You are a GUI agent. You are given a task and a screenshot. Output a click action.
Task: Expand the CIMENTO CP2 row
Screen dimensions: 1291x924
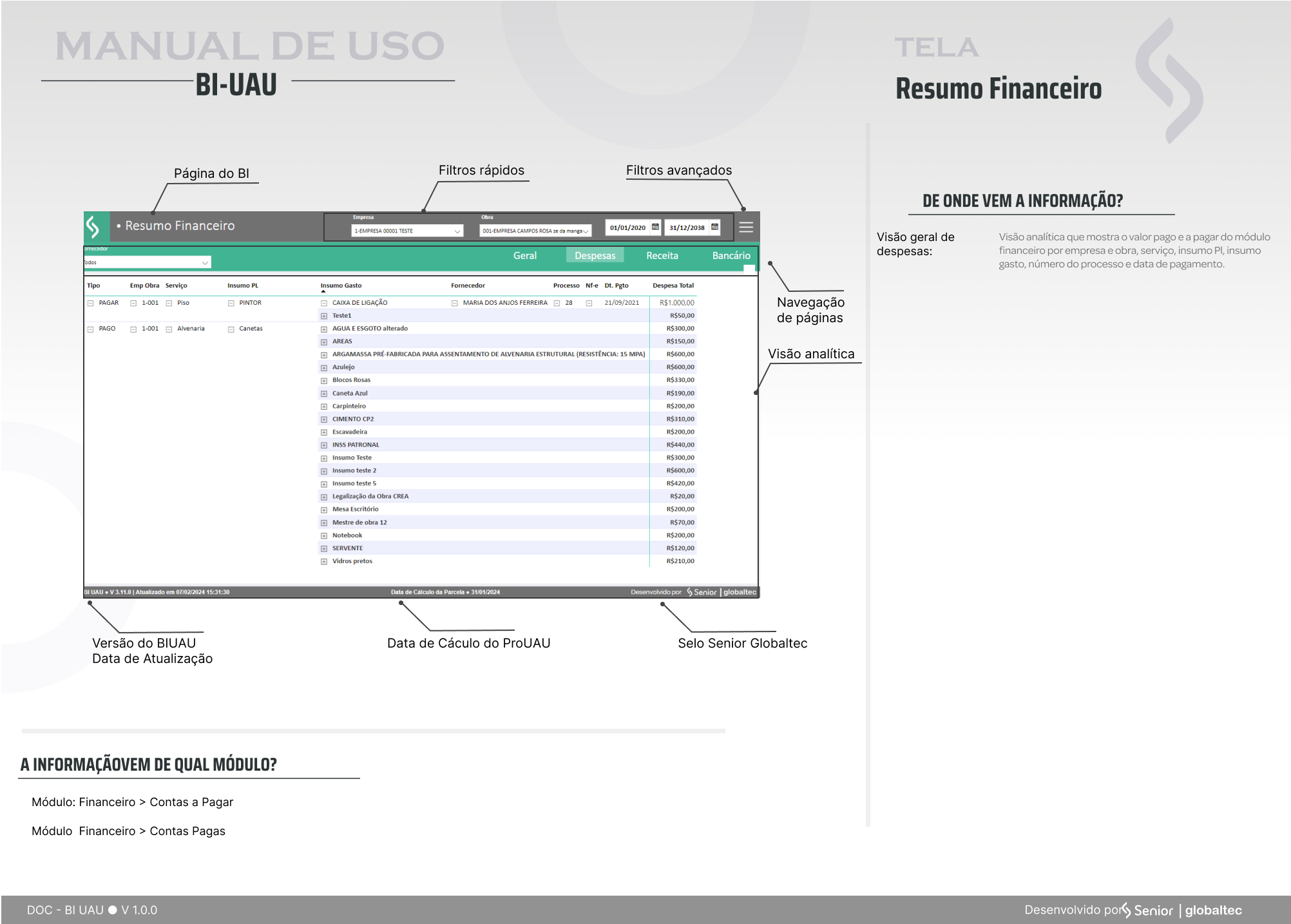[324, 419]
